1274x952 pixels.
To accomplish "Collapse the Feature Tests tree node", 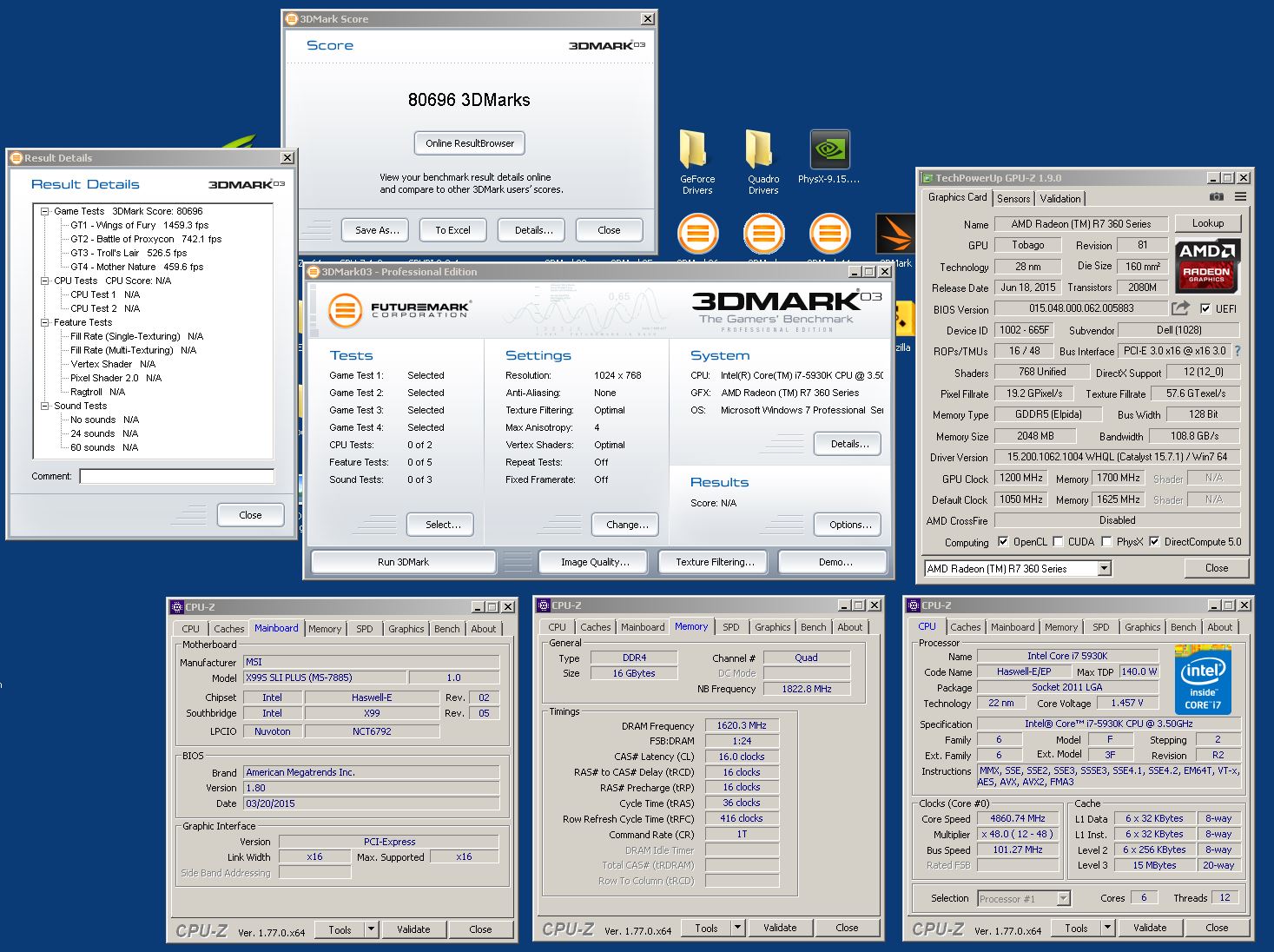I will tap(45, 322).
